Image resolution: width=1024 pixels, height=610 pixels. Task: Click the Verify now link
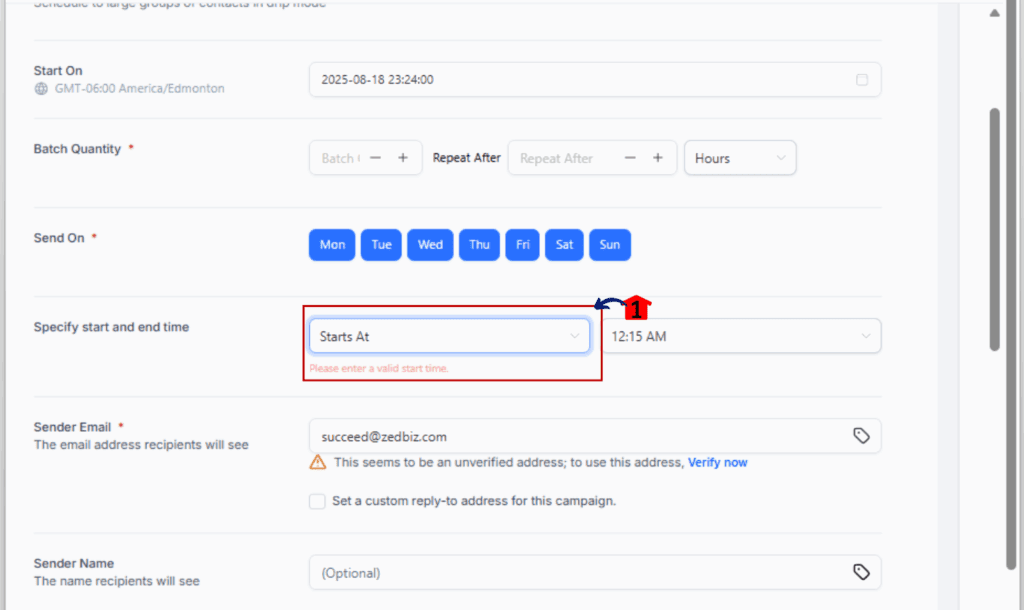(x=717, y=462)
